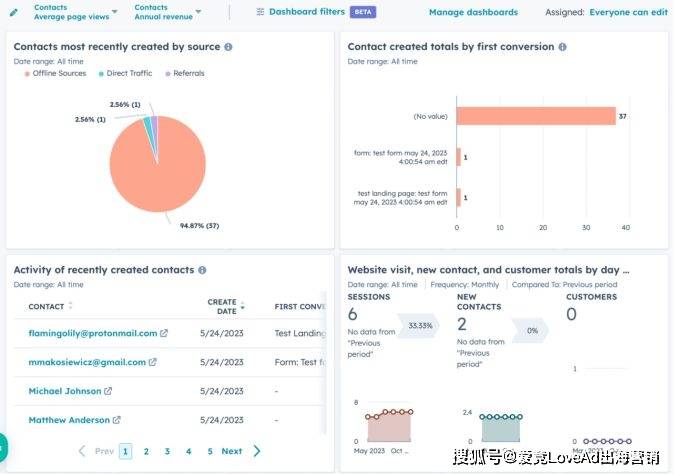Open Contacts Annual revenue dropdown
The image size is (674, 474).
[168, 12]
